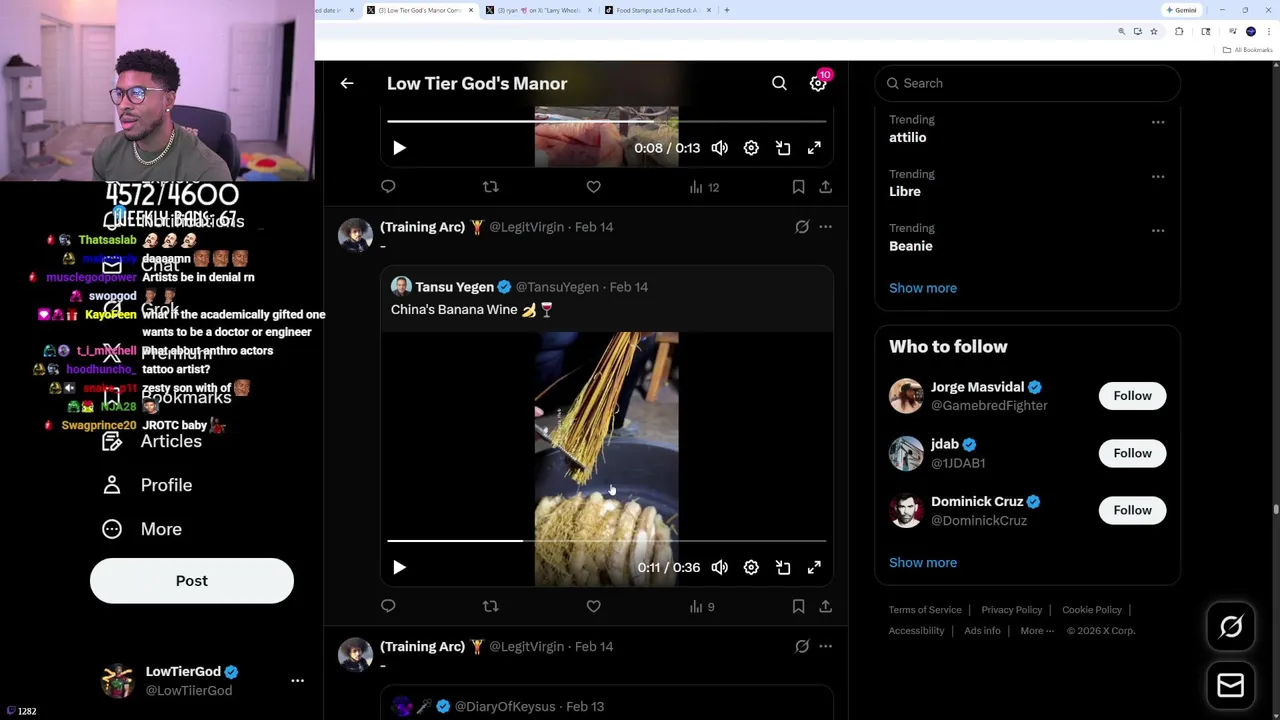
Task: Open community settings gear with the 10 badge
Action: point(818,84)
